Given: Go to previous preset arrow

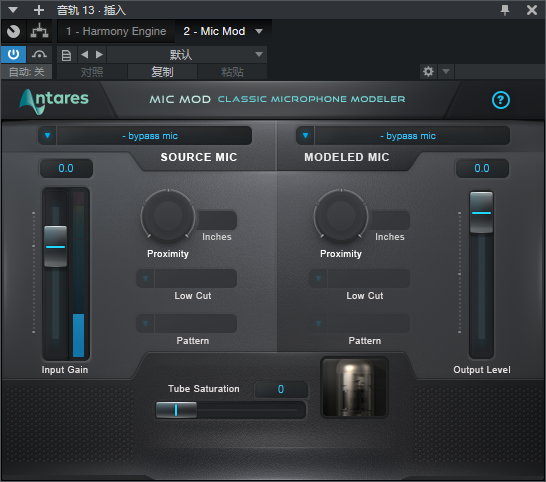Looking at the screenshot, I should (x=84, y=54).
